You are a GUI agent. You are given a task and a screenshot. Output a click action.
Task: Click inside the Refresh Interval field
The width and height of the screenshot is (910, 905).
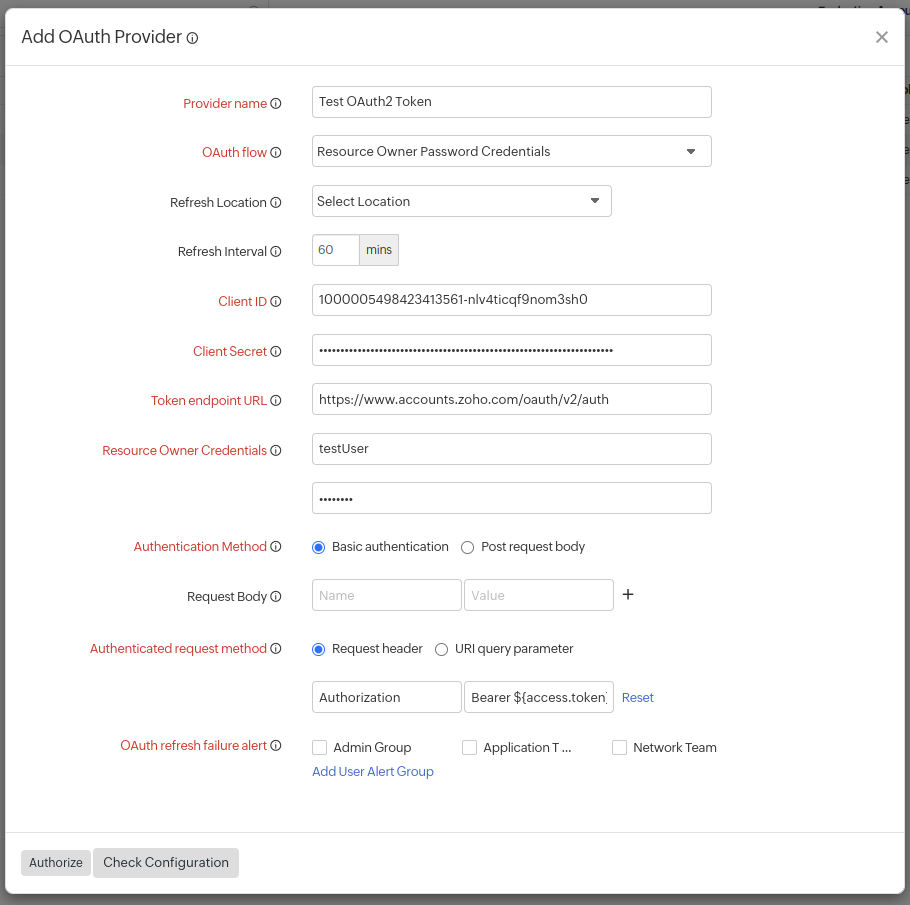point(335,250)
